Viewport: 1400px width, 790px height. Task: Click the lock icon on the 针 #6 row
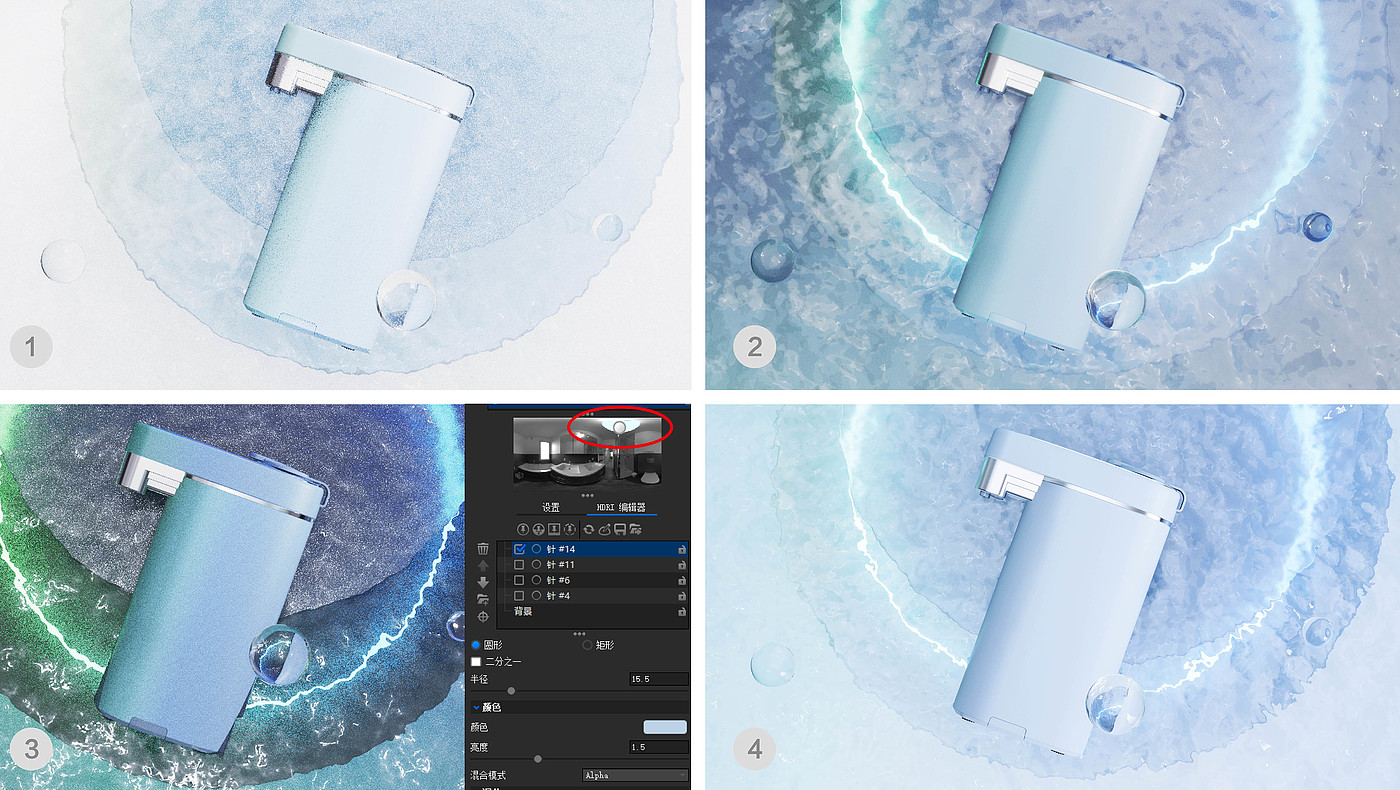[682, 581]
